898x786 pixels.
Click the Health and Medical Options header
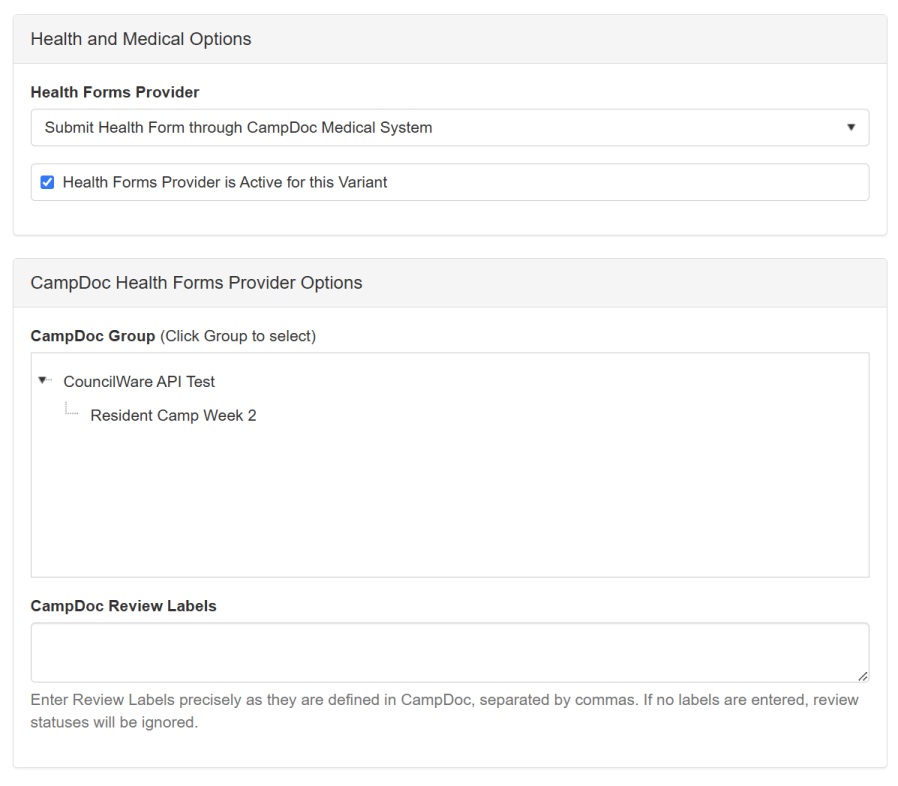coord(141,40)
